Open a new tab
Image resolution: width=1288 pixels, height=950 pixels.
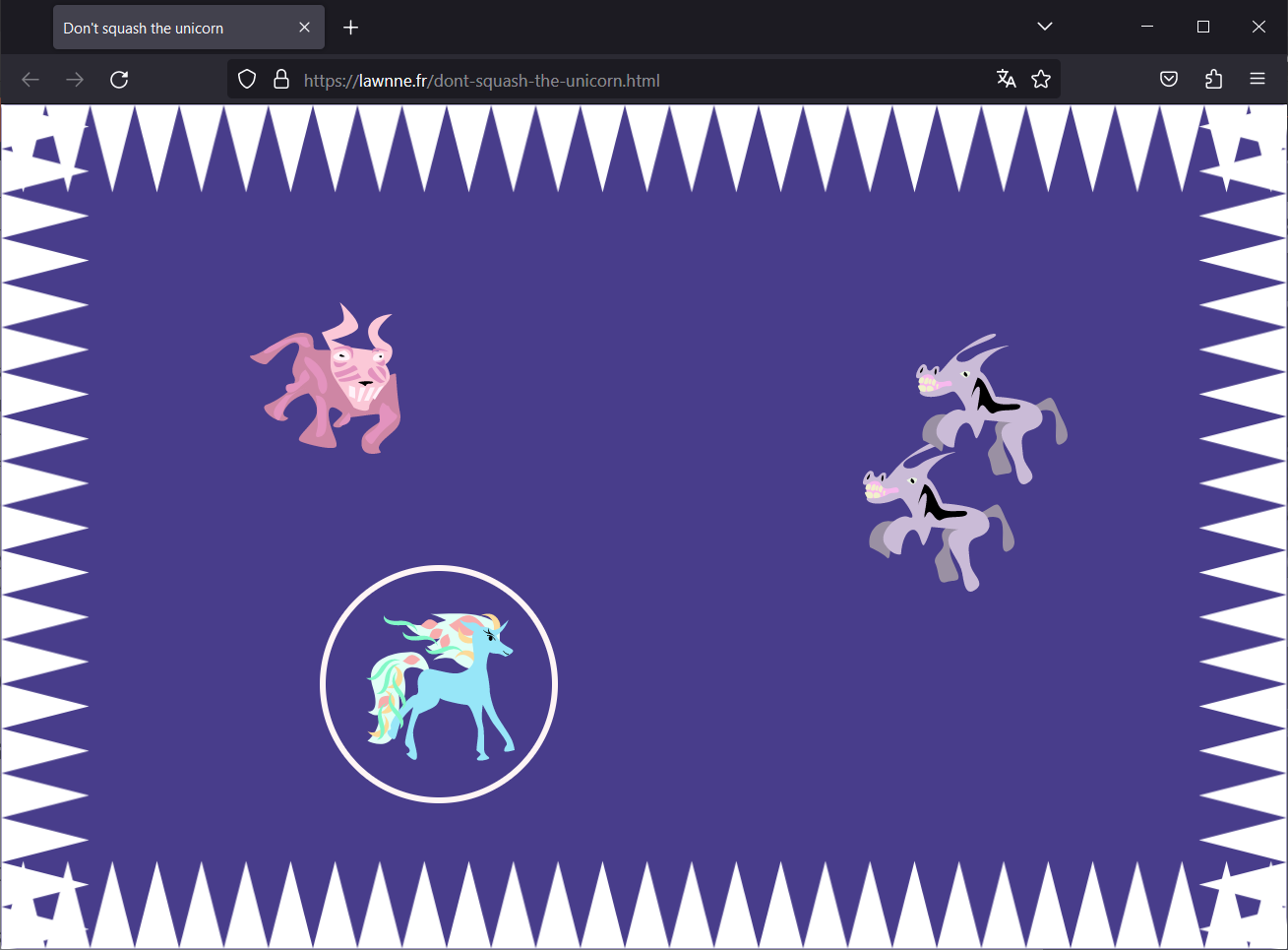(350, 28)
